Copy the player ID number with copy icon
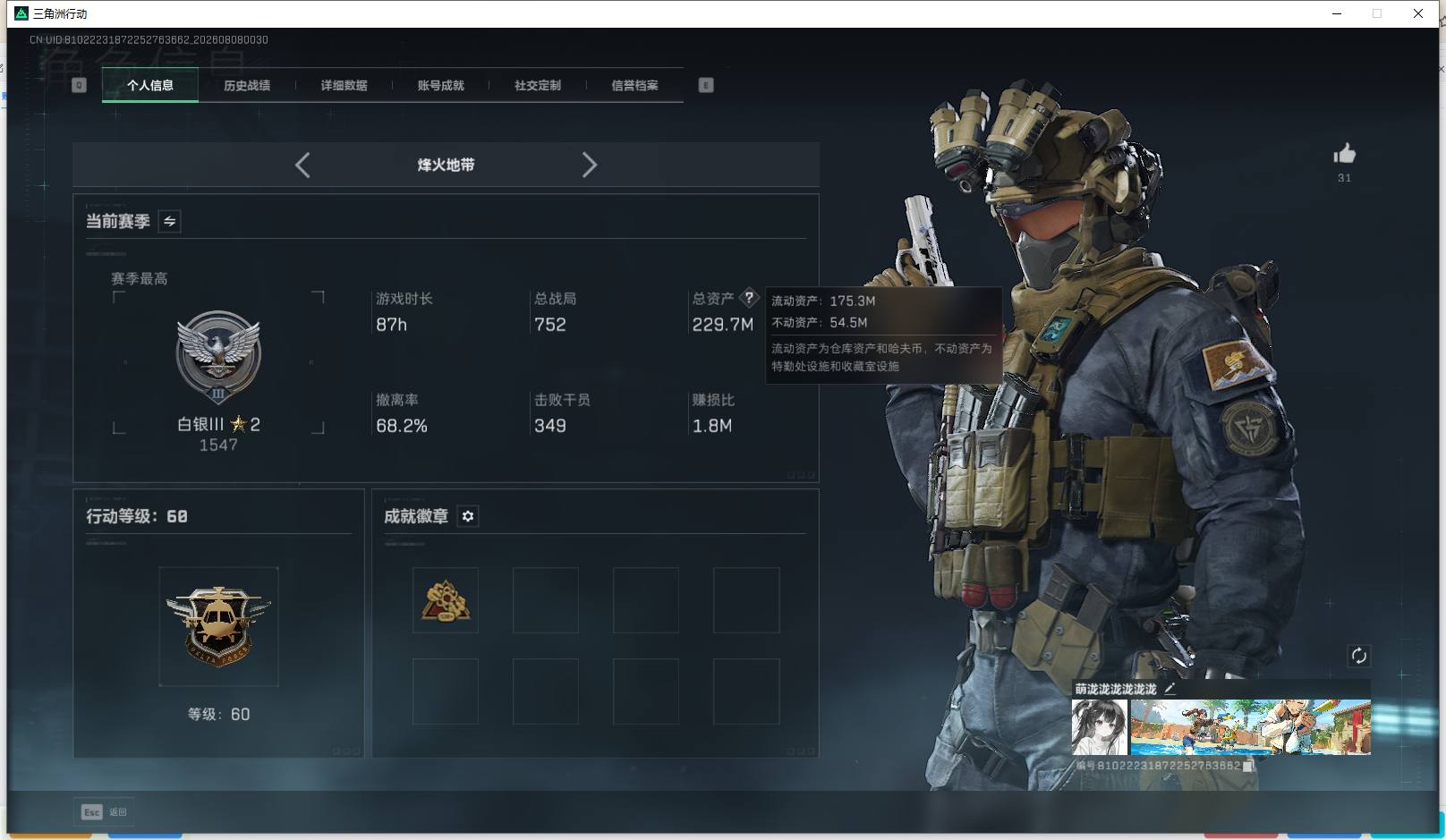This screenshot has height=840, width=1446. coord(1249,766)
